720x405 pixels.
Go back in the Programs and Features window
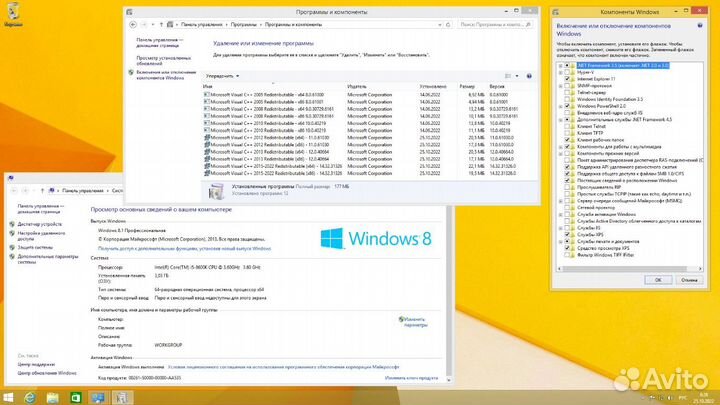coord(133,25)
